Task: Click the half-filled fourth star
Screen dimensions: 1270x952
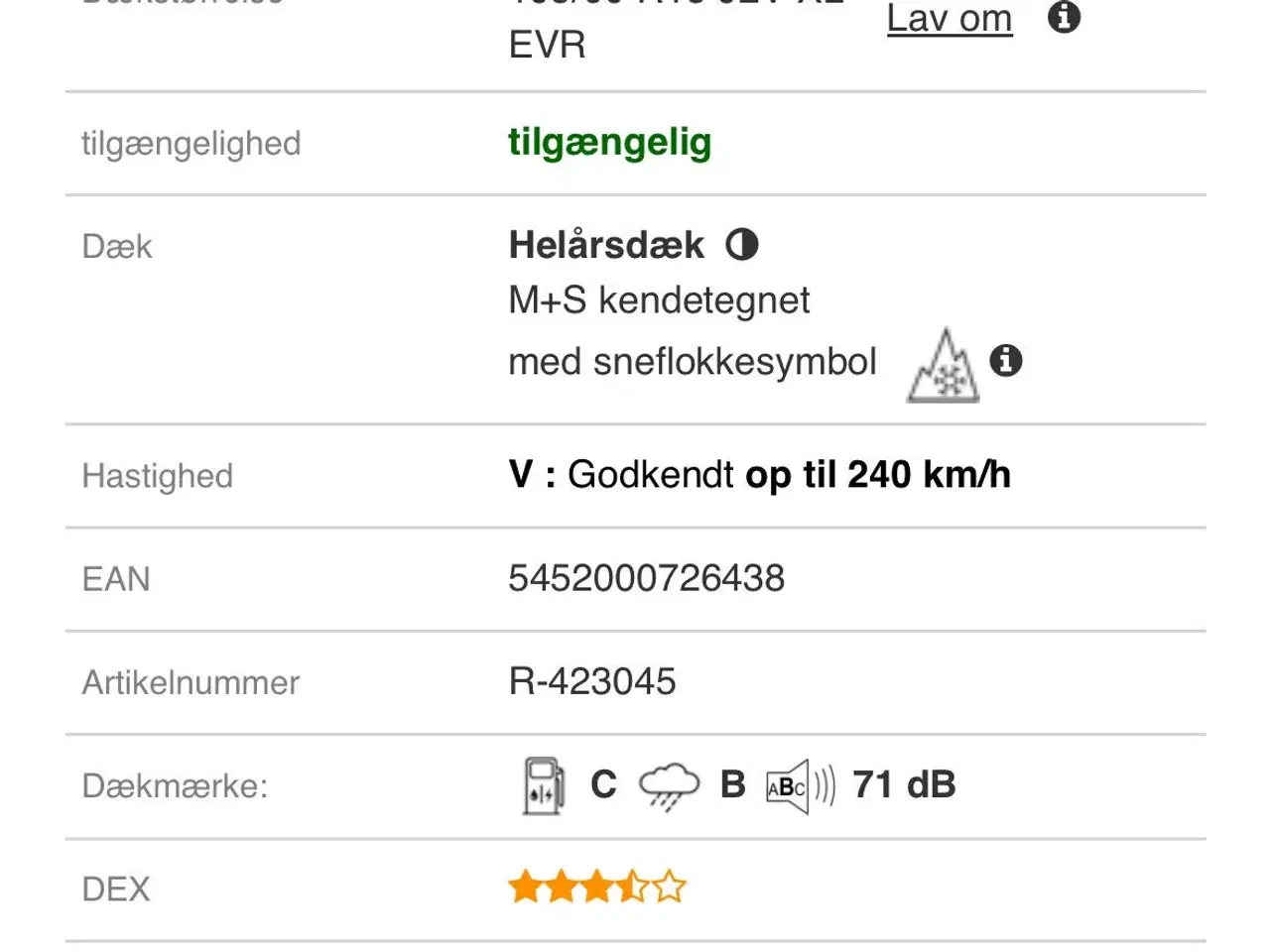Action: click(633, 886)
